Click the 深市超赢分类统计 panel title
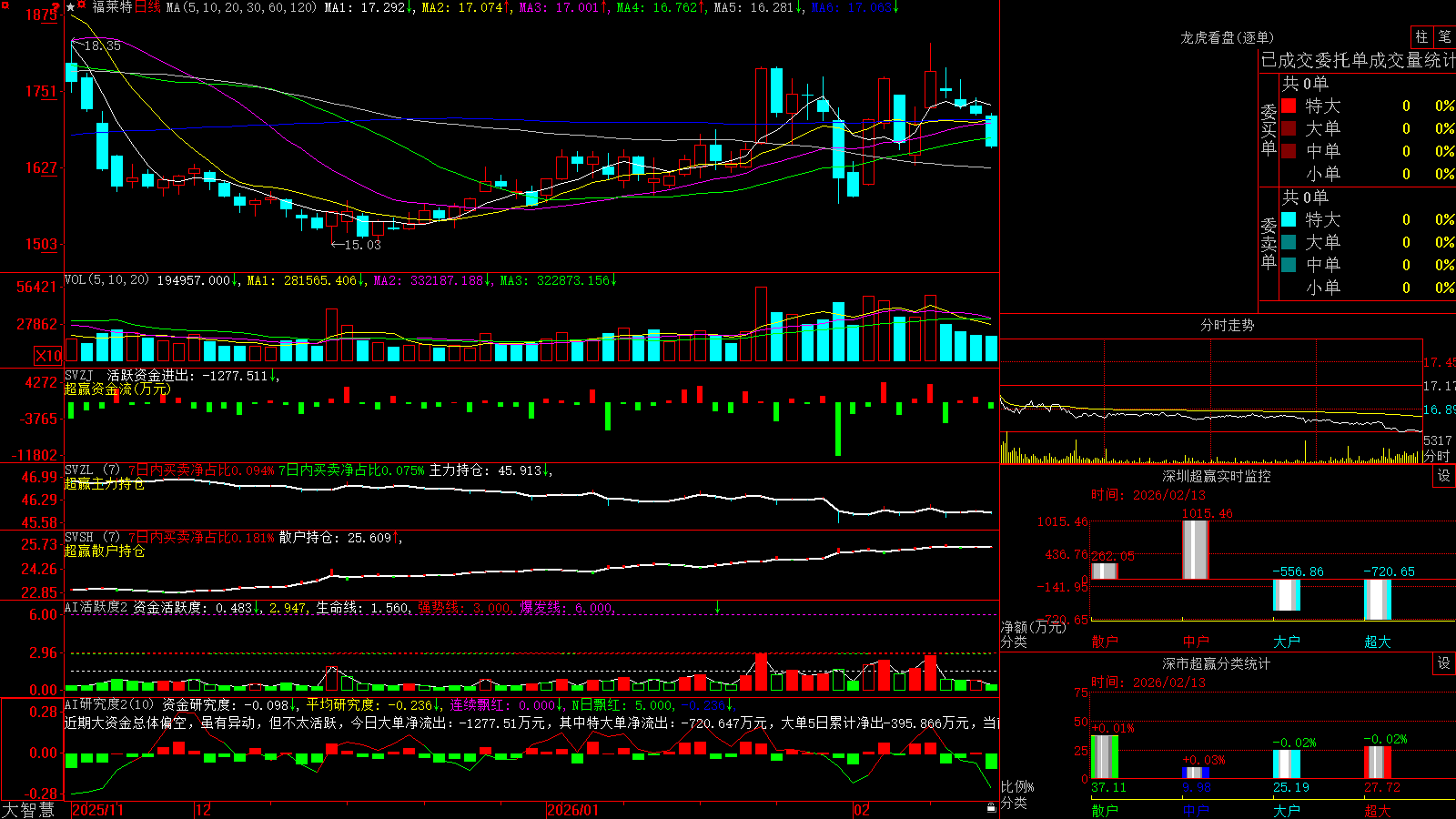This screenshot has width=1456, height=819. (x=1217, y=663)
